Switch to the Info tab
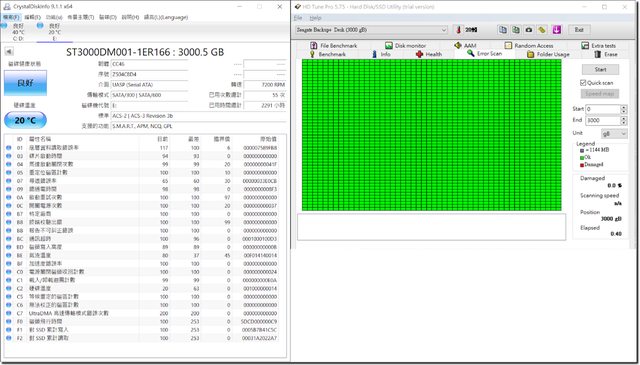The height and width of the screenshot is (365, 640). click(x=381, y=54)
